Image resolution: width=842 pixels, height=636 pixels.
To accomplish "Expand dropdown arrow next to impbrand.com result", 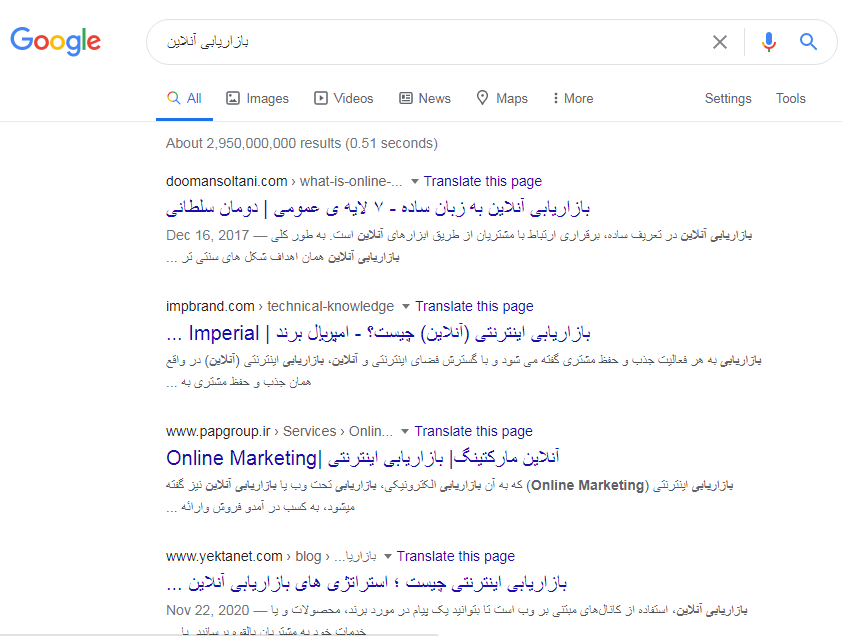I will coord(406,307).
